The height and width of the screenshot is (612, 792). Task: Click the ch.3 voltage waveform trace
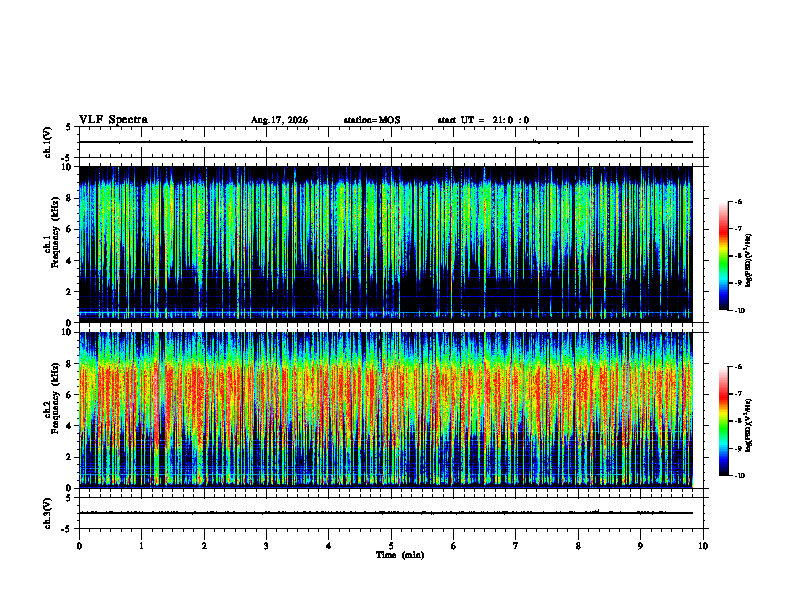pos(386,513)
